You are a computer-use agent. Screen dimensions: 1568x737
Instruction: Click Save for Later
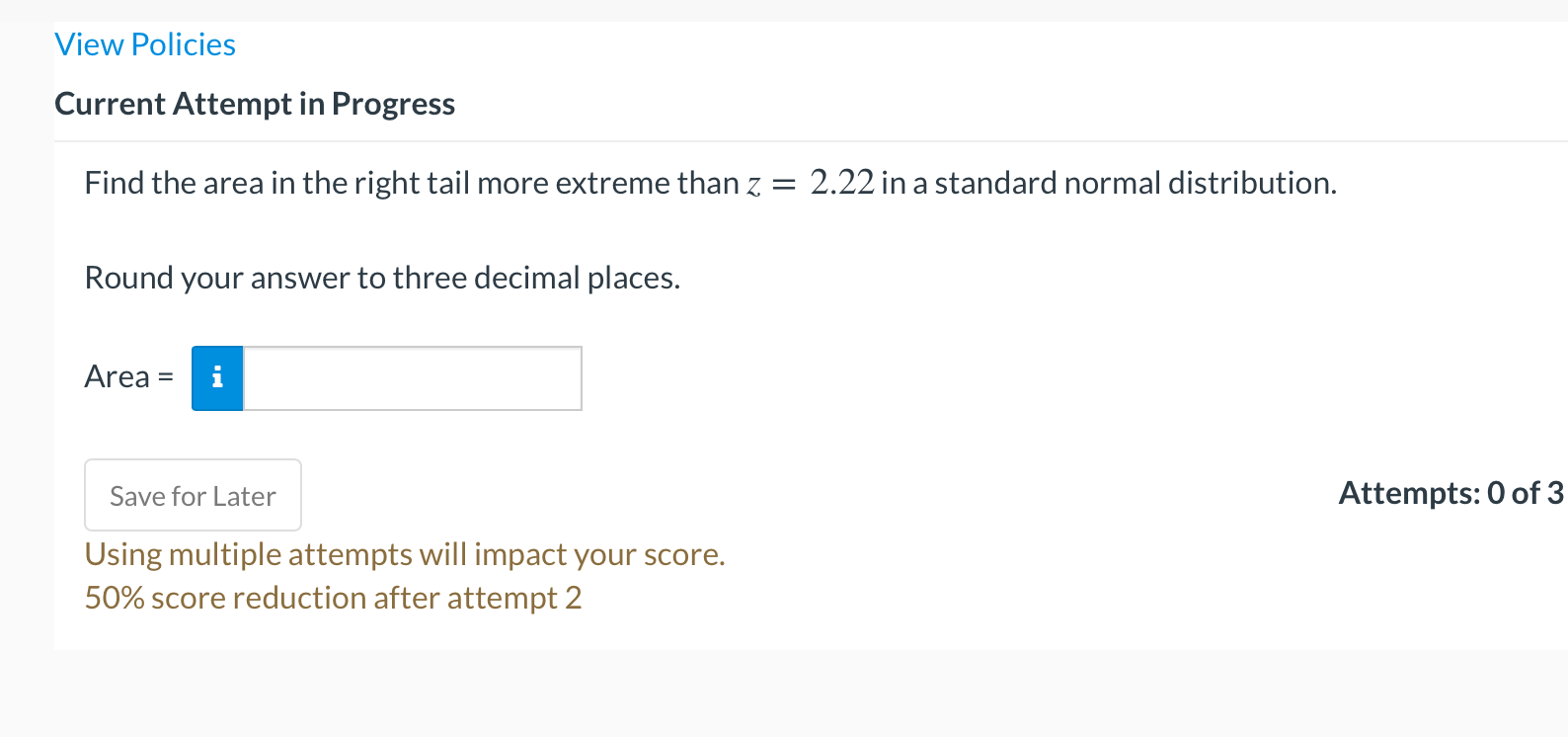[x=193, y=495]
